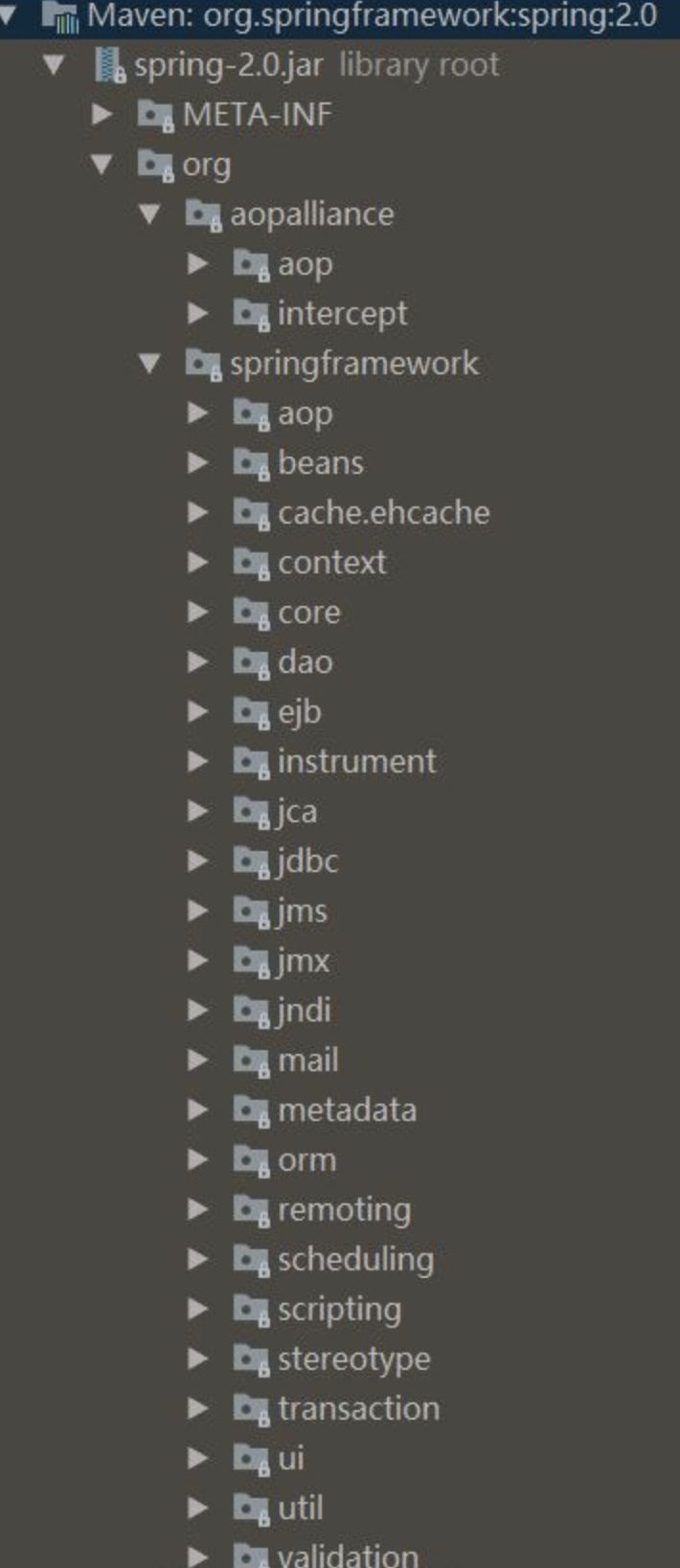Click the transaction package folder icon
The image size is (680, 1568).
[251, 1409]
